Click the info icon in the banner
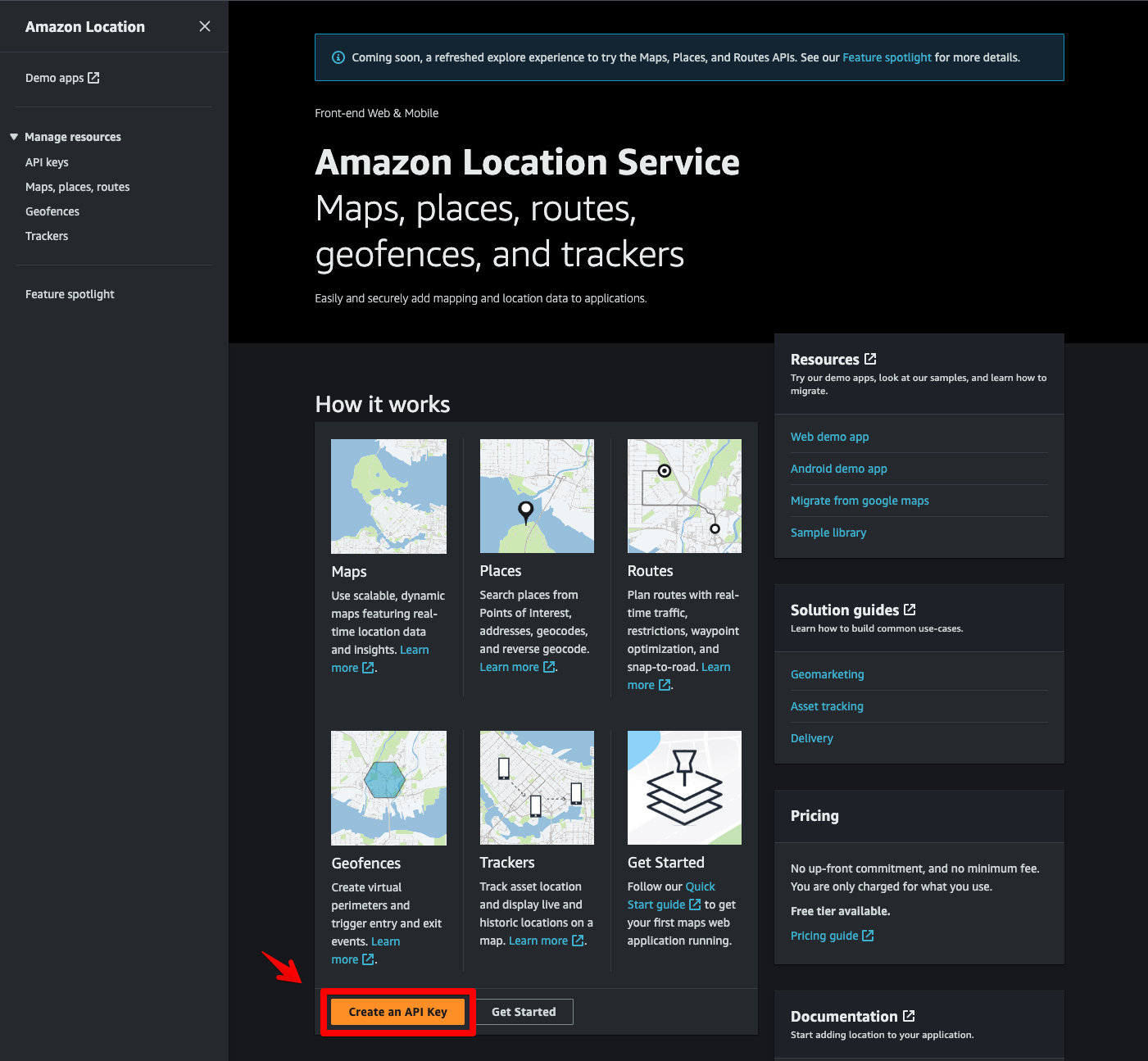Screen dimensions: 1148x1061 coord(338,57)
